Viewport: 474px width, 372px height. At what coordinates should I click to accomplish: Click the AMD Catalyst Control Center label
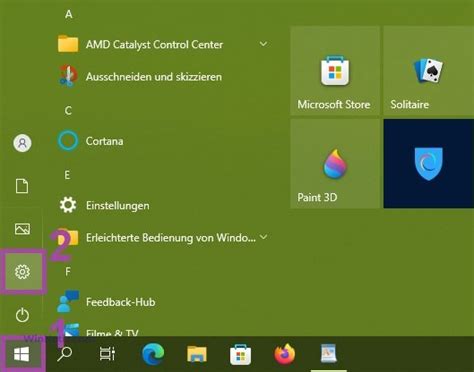coord(154,44)
